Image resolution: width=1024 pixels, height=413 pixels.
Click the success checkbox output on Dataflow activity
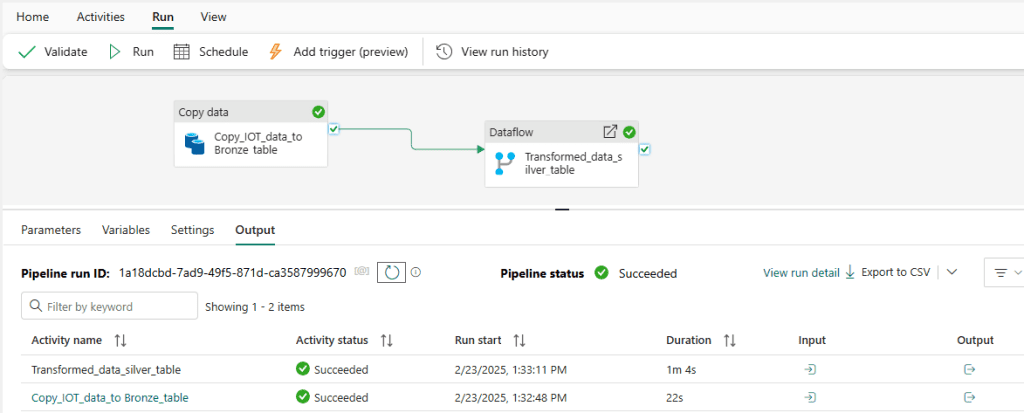645,150
